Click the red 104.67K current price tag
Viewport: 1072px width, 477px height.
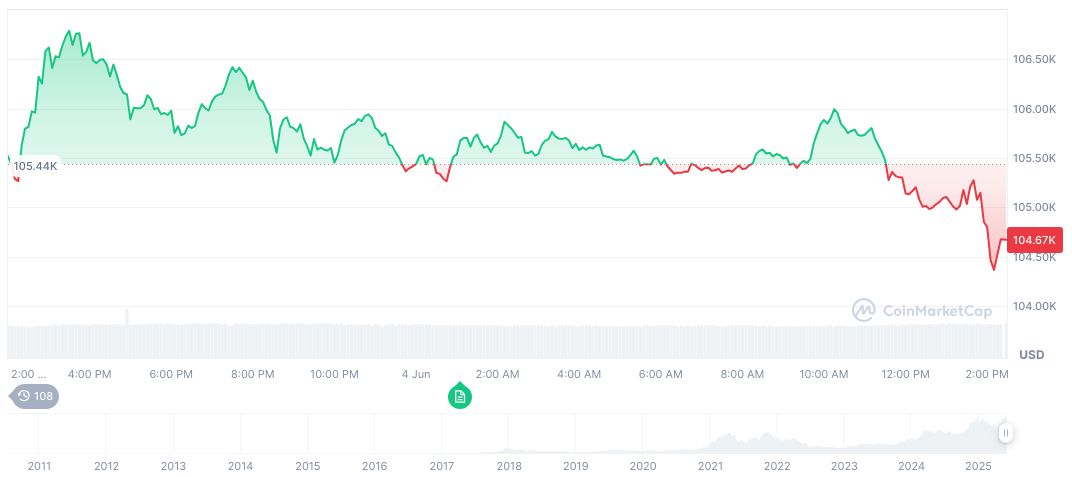(1035, 240)
